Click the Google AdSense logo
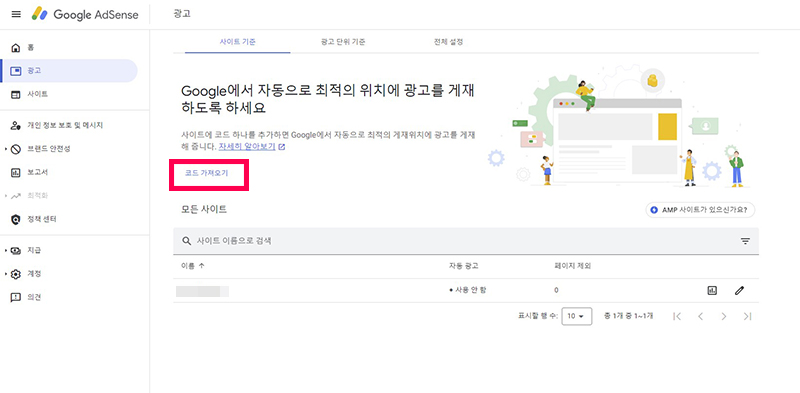 point(85,14)
